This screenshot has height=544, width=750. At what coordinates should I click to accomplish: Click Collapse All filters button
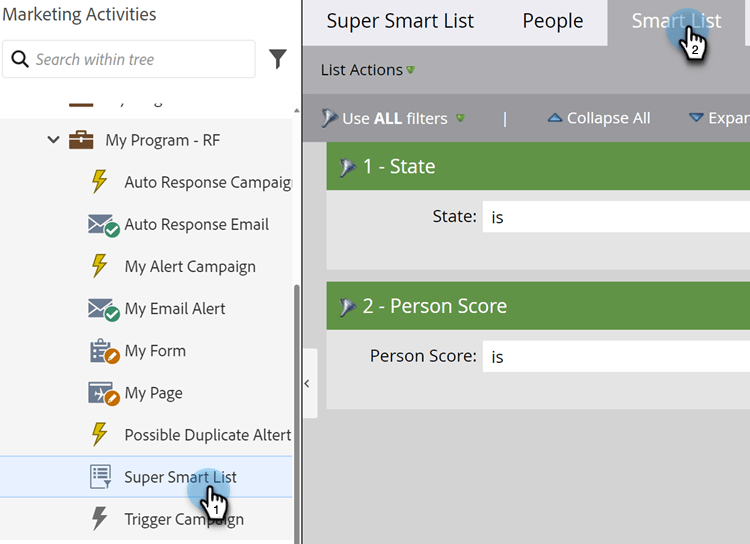[598, 118]
